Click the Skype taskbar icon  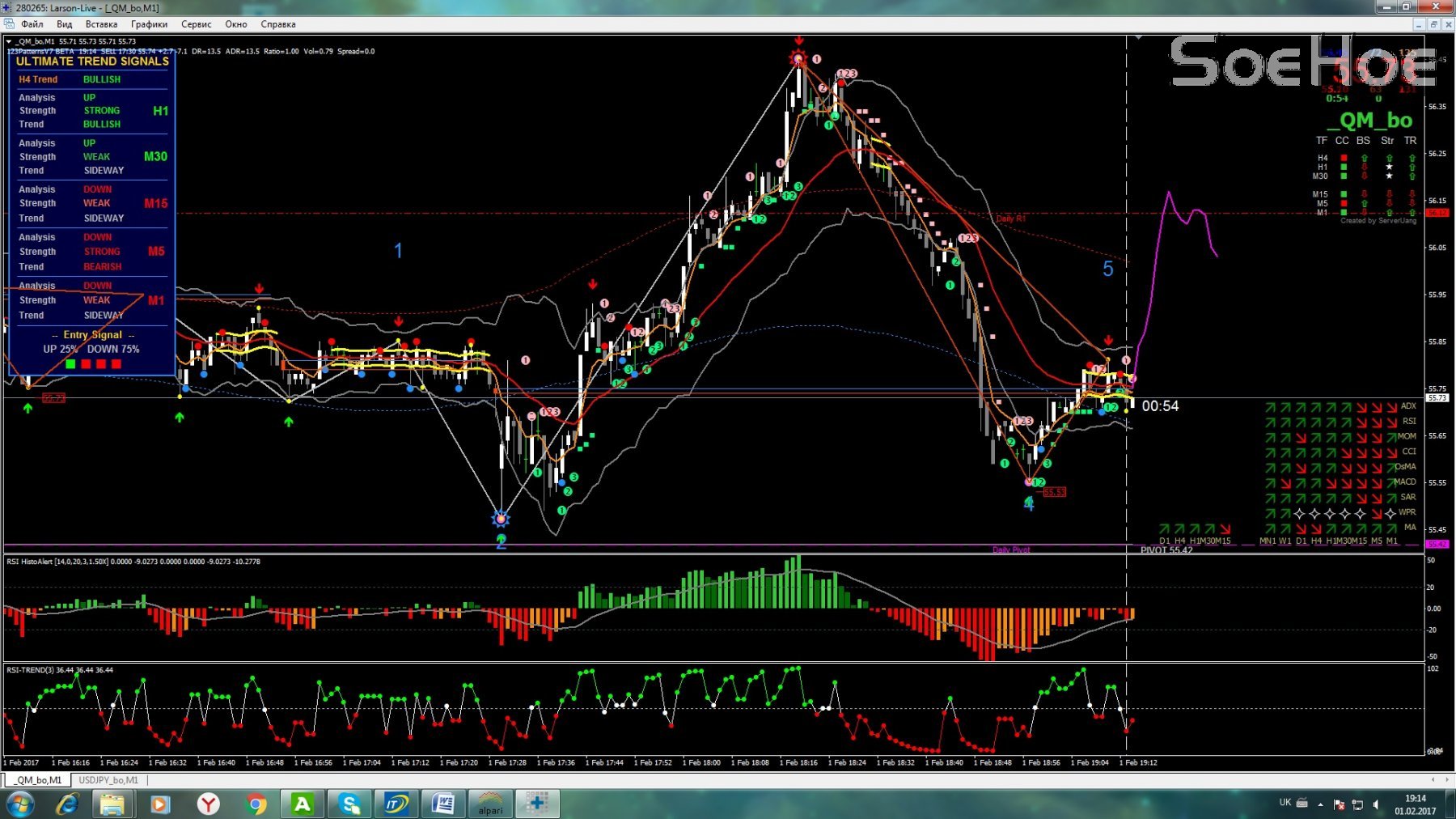pyautogui.click(x=349, y=804)
